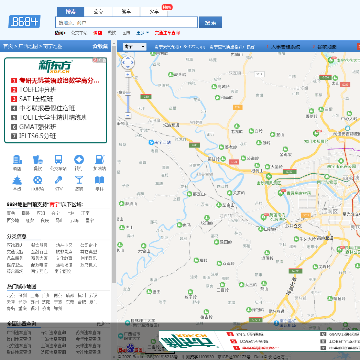Zoom in with the map plus button

(x=128, y=75)
